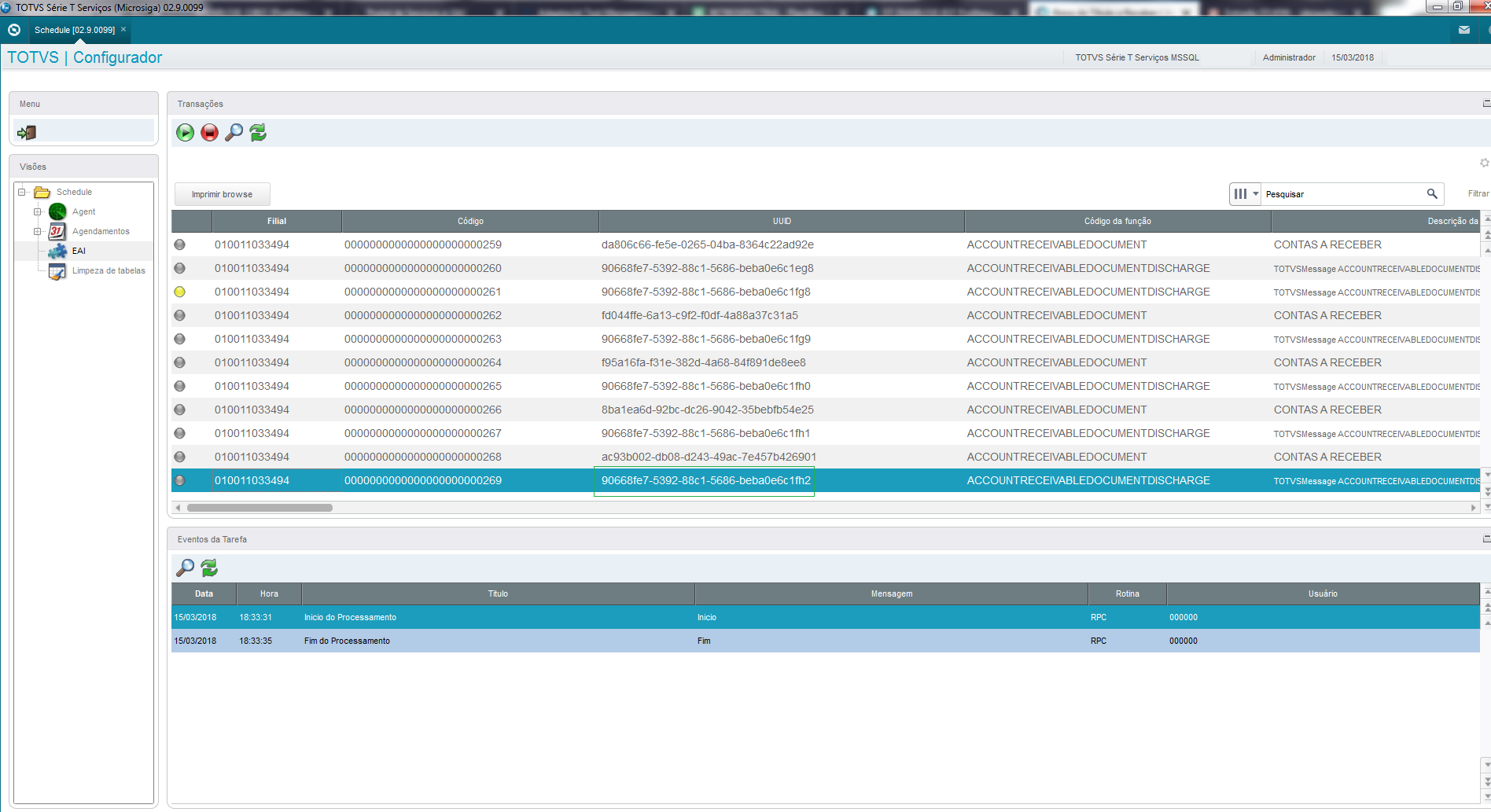Click UUID da806c66-fe5e-0265-04ba-8364c22ad92e
This screenshot has width=1491, height=812.
click(708, 244)
